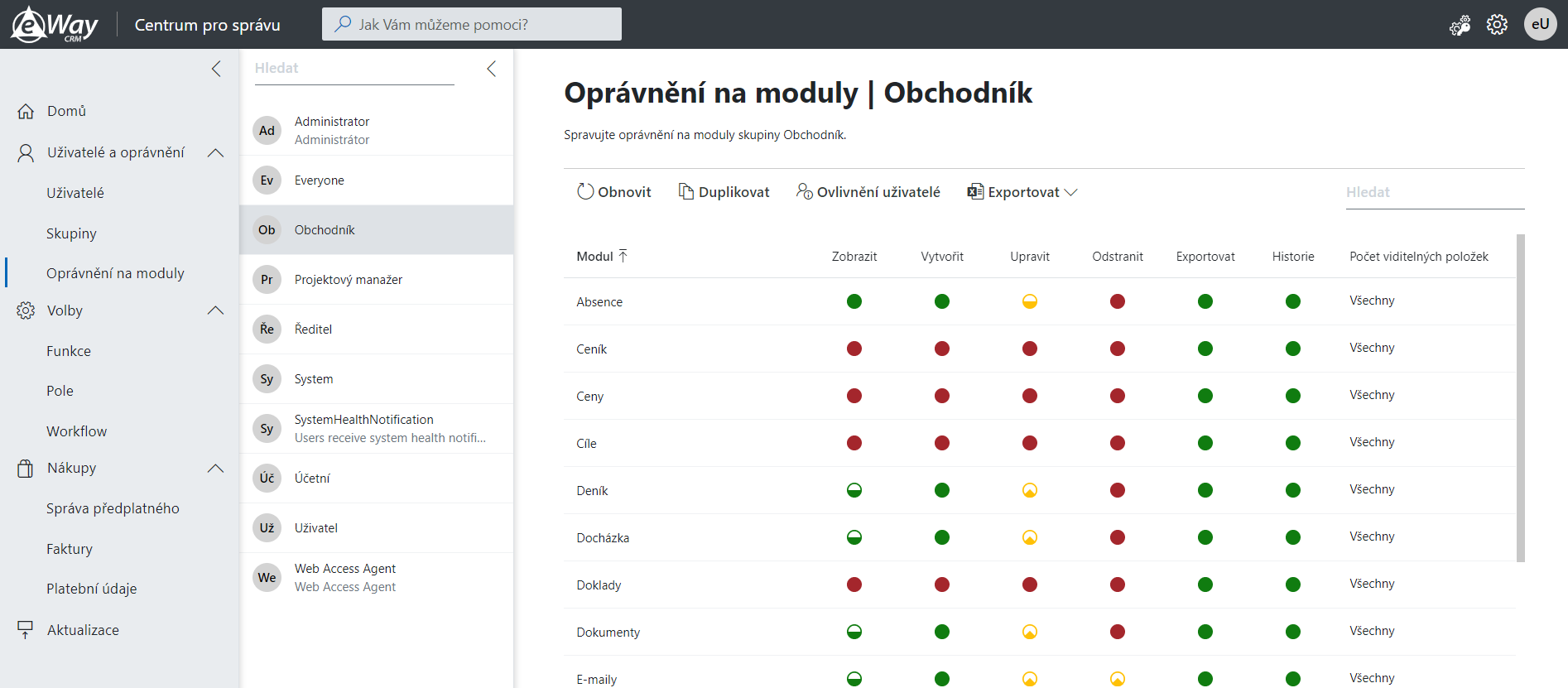Image resolution: width=1568 pixels, height=688 pixels.
Task: Collapse the Volby section chevron
Action: 216,310
